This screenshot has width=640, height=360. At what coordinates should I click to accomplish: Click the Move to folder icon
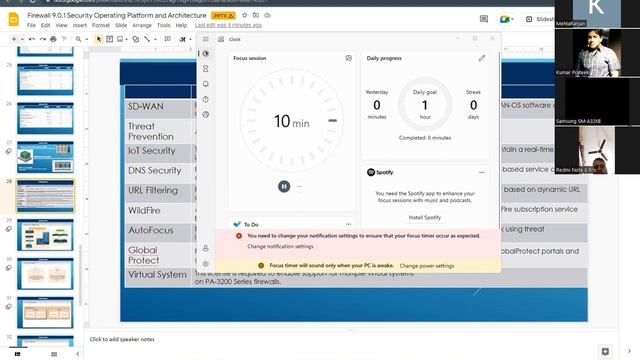pos(256,15)
